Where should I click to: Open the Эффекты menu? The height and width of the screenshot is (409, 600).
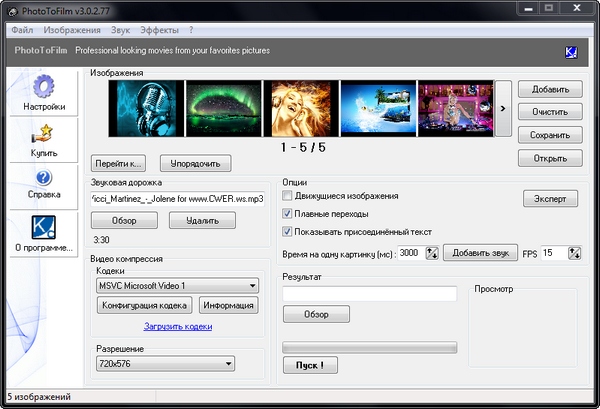(158, 31)
